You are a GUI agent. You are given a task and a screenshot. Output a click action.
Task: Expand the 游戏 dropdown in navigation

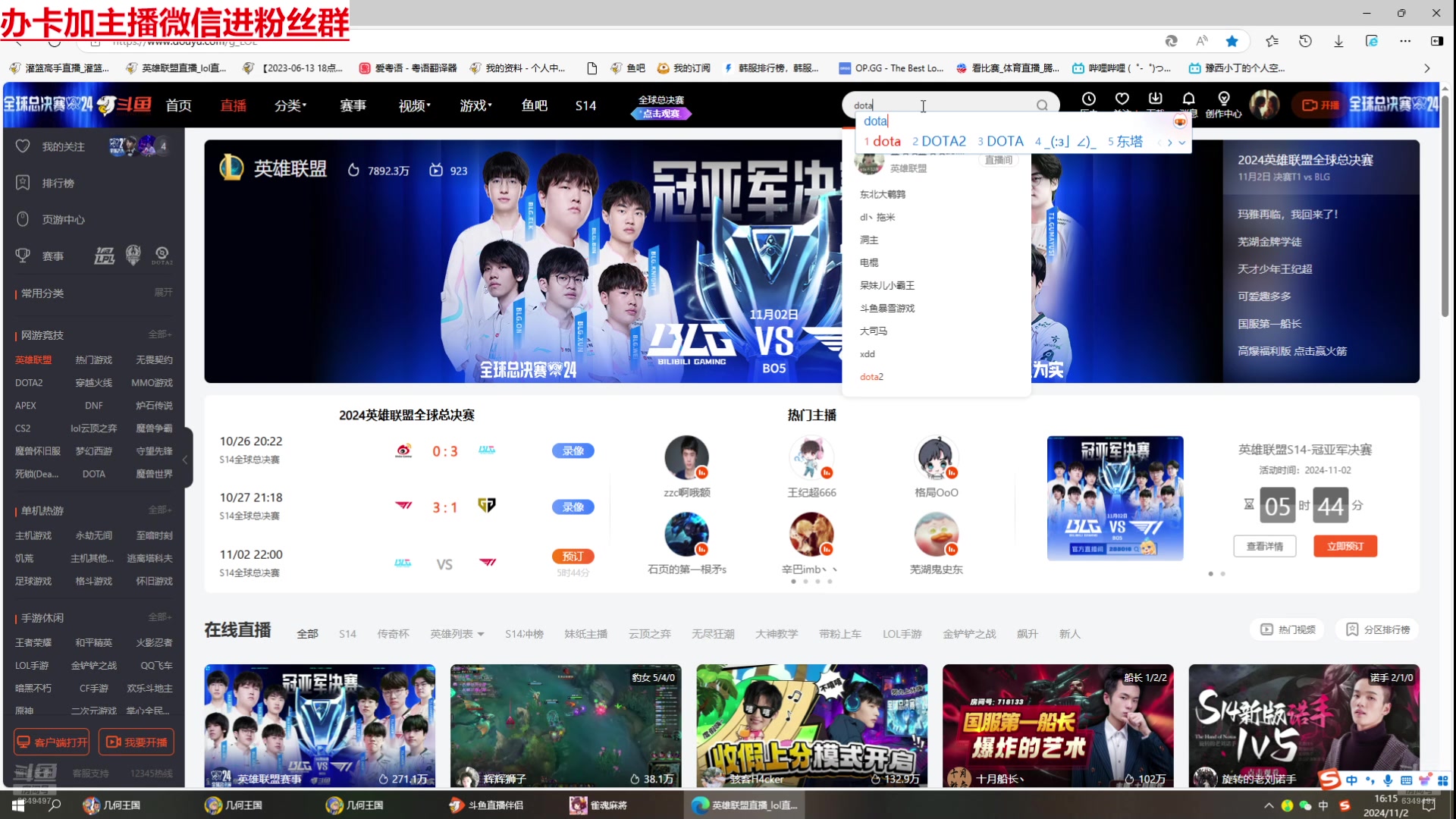pyautogui.click(x=475, y=105)
